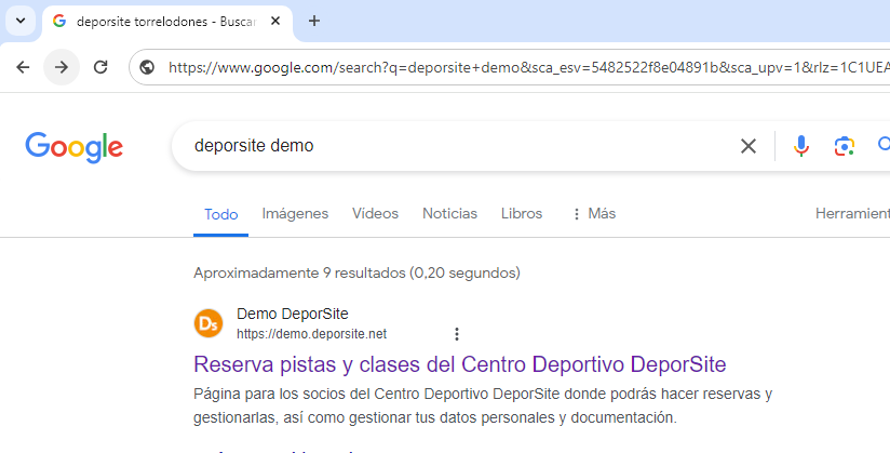Switch to the 'Noticias' tab

(x=449, y=214)
